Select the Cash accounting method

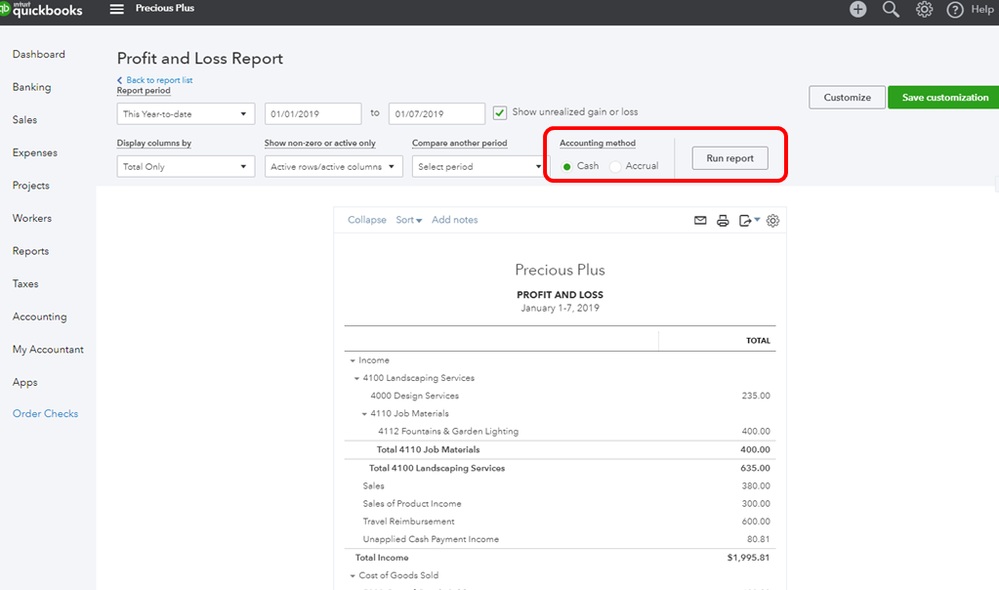click(x=566, y=166)
